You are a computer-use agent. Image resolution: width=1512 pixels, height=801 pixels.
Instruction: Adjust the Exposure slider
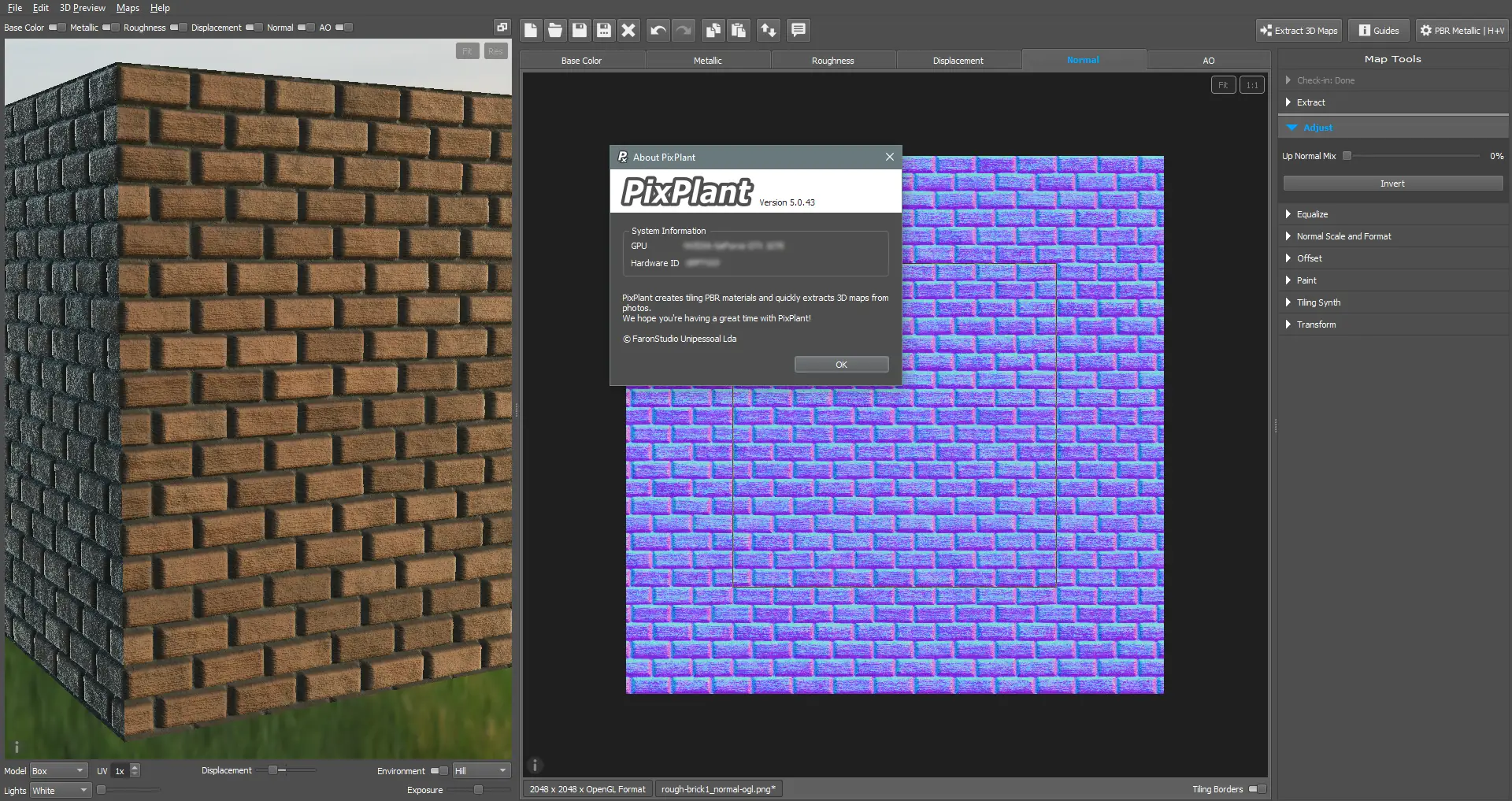coord(479,790)
